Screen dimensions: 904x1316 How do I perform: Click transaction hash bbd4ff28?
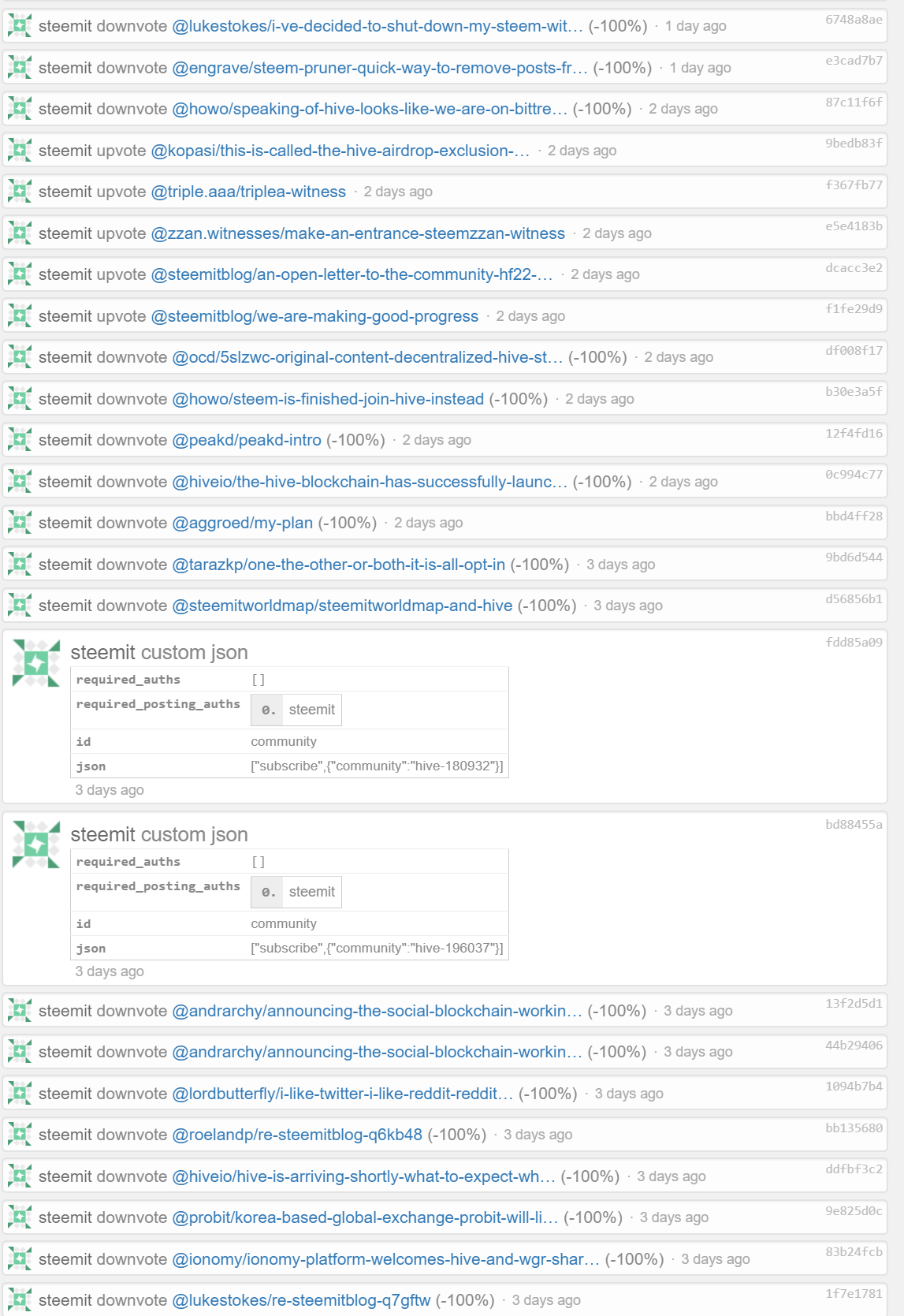tap(854, 516)
